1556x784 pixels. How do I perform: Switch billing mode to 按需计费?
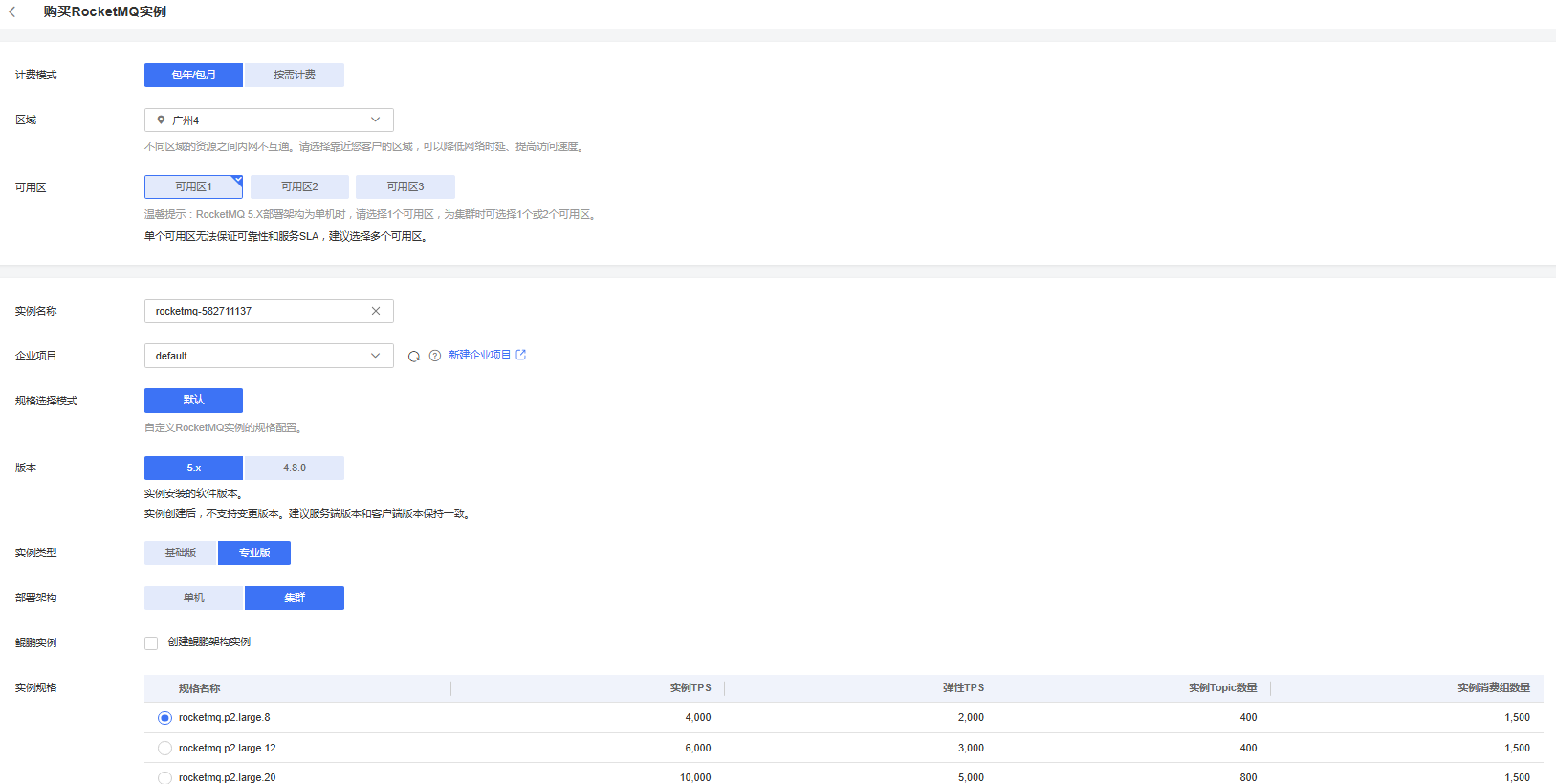click(295, 75)
